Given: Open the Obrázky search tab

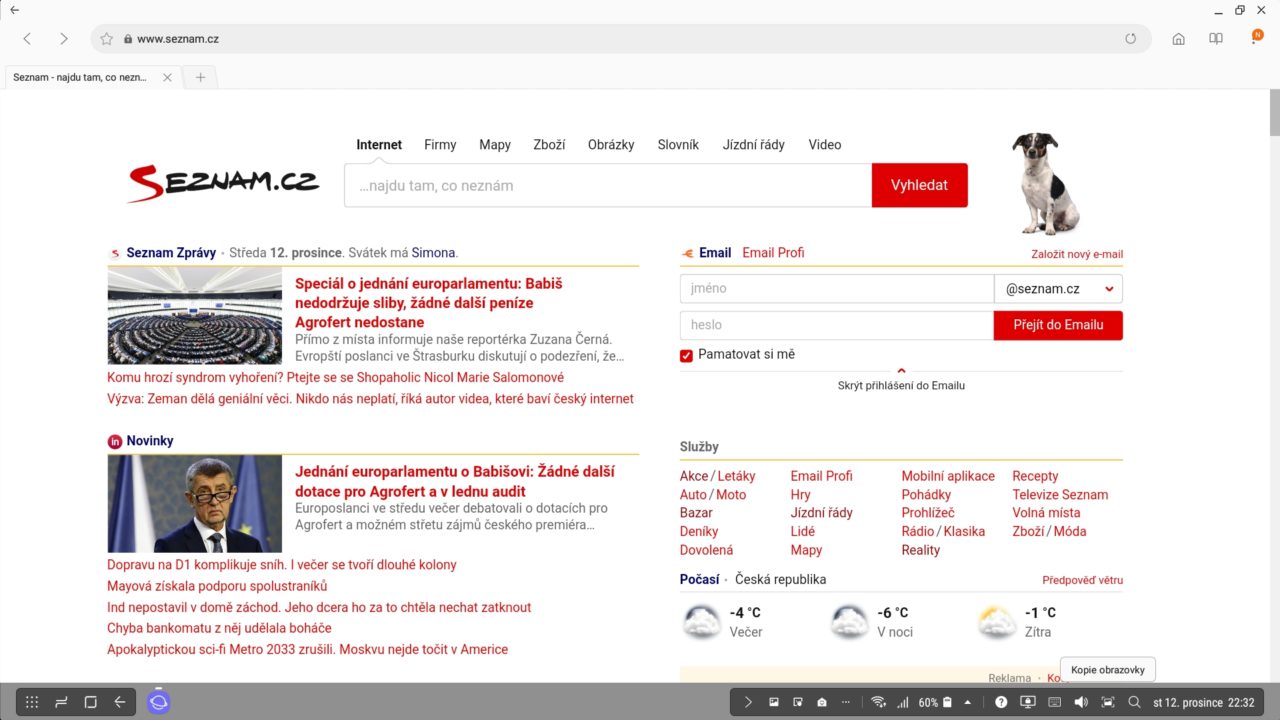Looking at the screenshot, I should coord(611,145).
